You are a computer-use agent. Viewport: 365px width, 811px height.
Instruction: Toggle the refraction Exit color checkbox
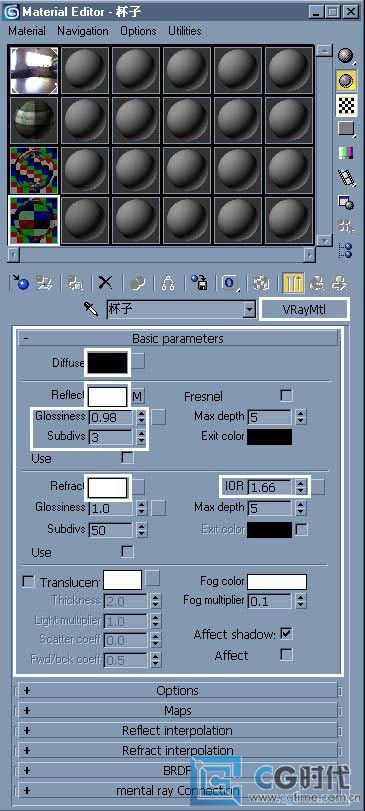coord(301,529)
